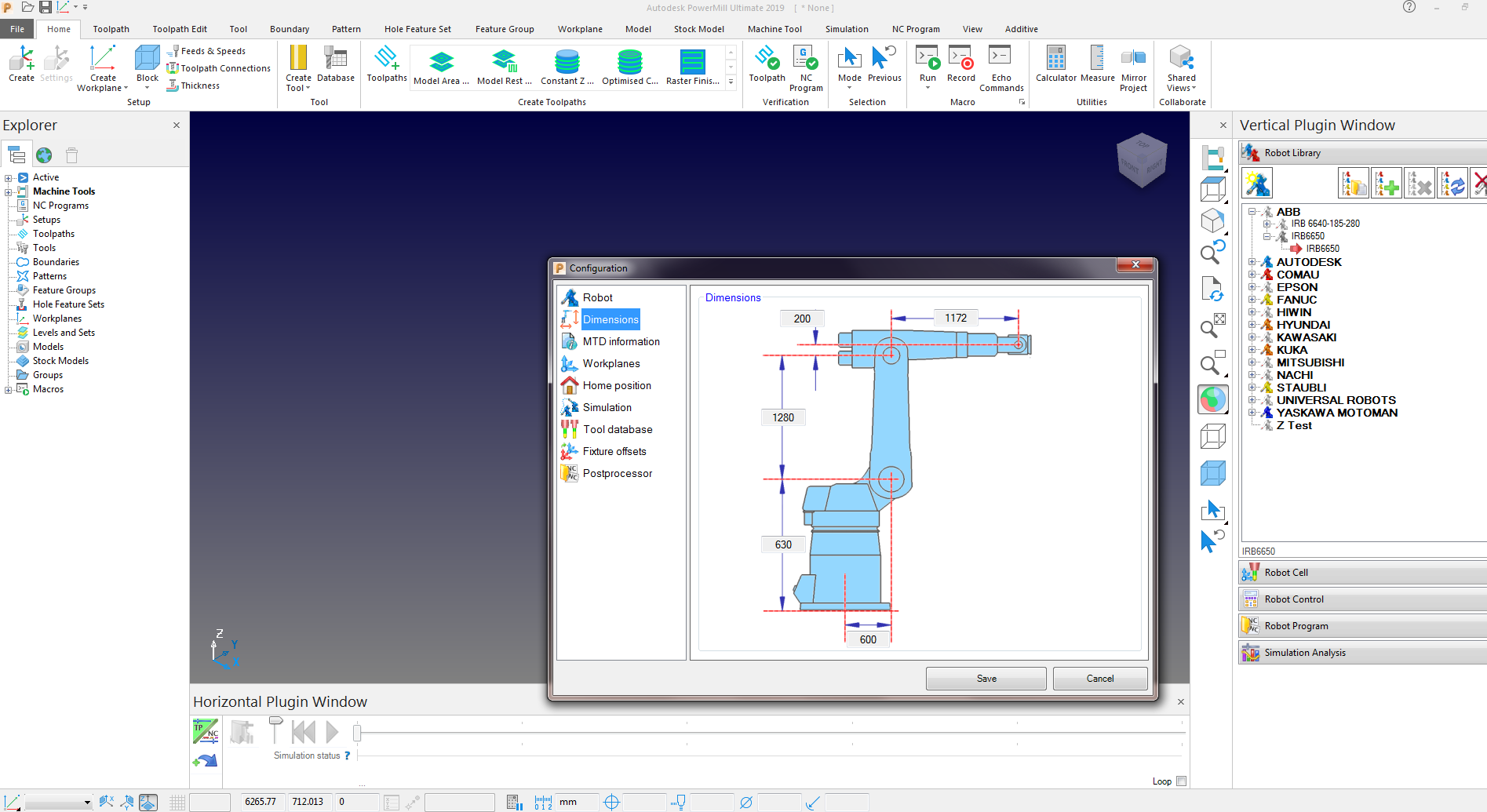
Task: Switch to the Simulation ribbon tab
Action: pyautogui.click(x=847, y=29)
